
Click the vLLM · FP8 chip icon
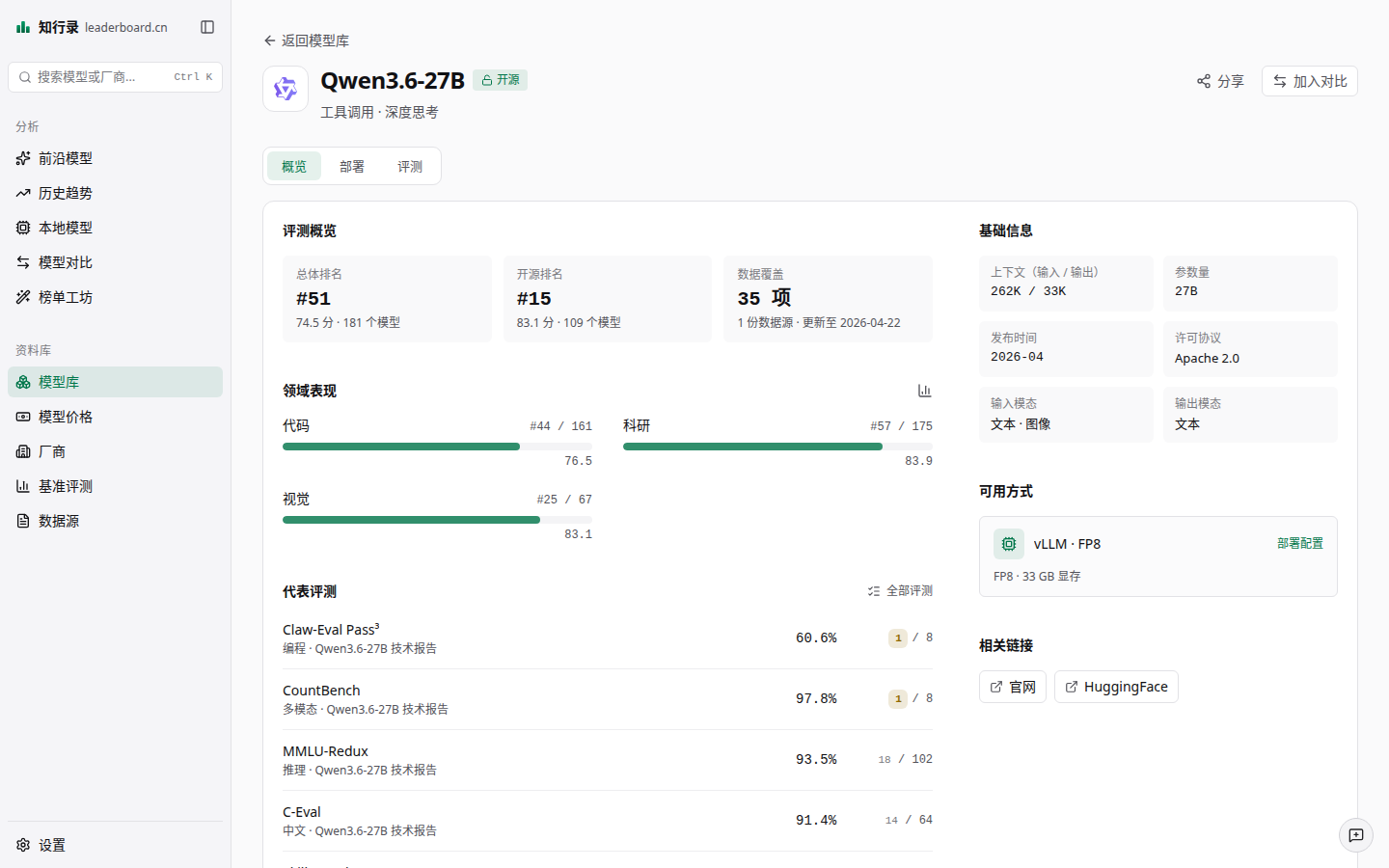click(1009, 544)
